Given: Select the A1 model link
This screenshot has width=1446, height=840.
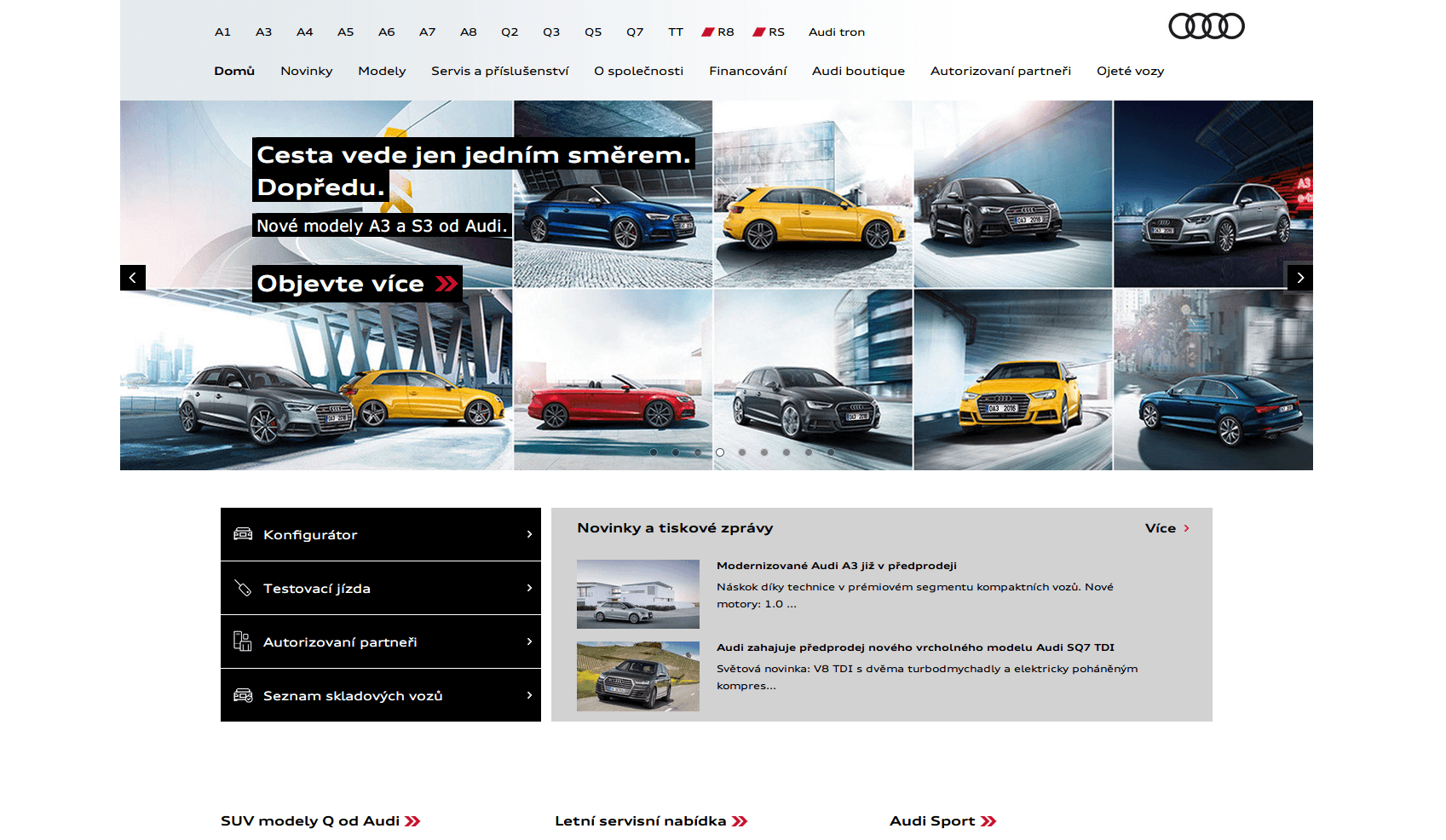Looking at the screenshot, I should (x=222, y=32).
